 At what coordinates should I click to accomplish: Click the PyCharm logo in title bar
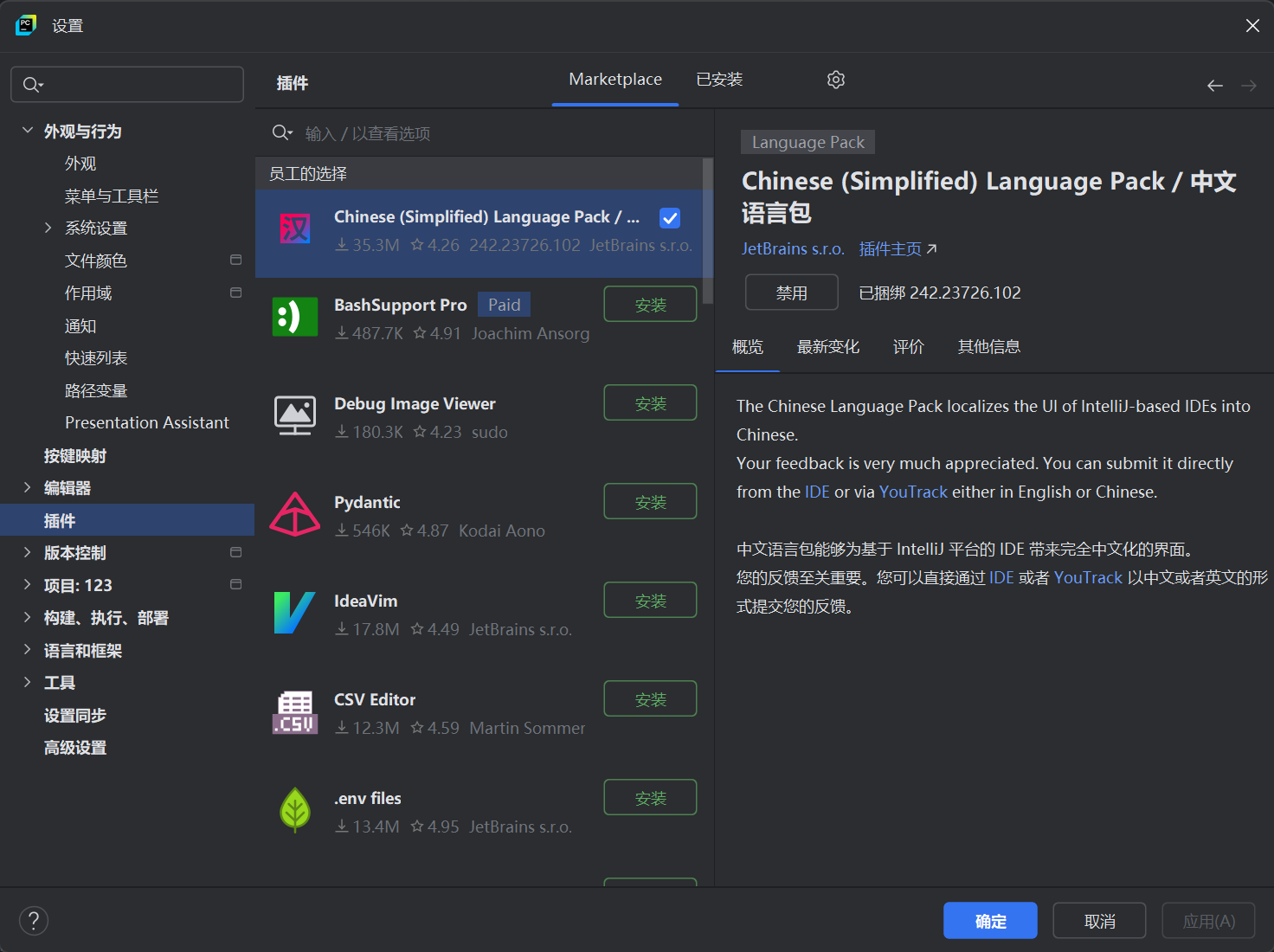click(x=26, y=25)
